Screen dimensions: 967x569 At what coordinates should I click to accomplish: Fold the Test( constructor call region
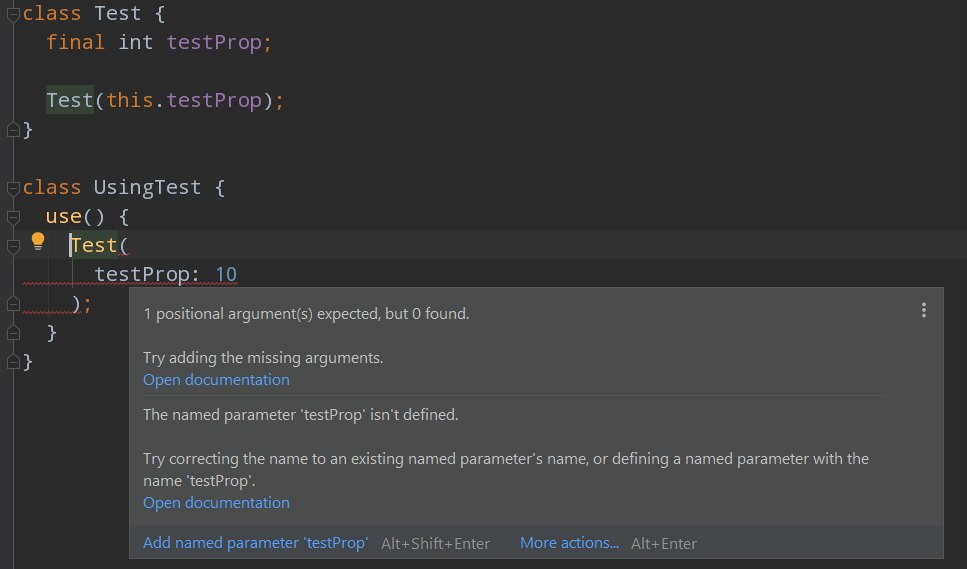pyautogui.click(x=13, y=246)
